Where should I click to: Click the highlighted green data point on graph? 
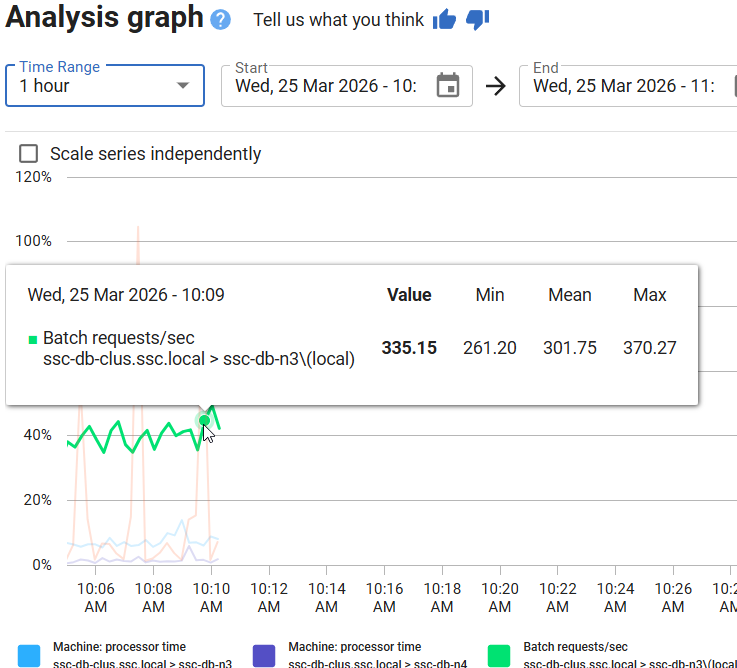[204, 420]
